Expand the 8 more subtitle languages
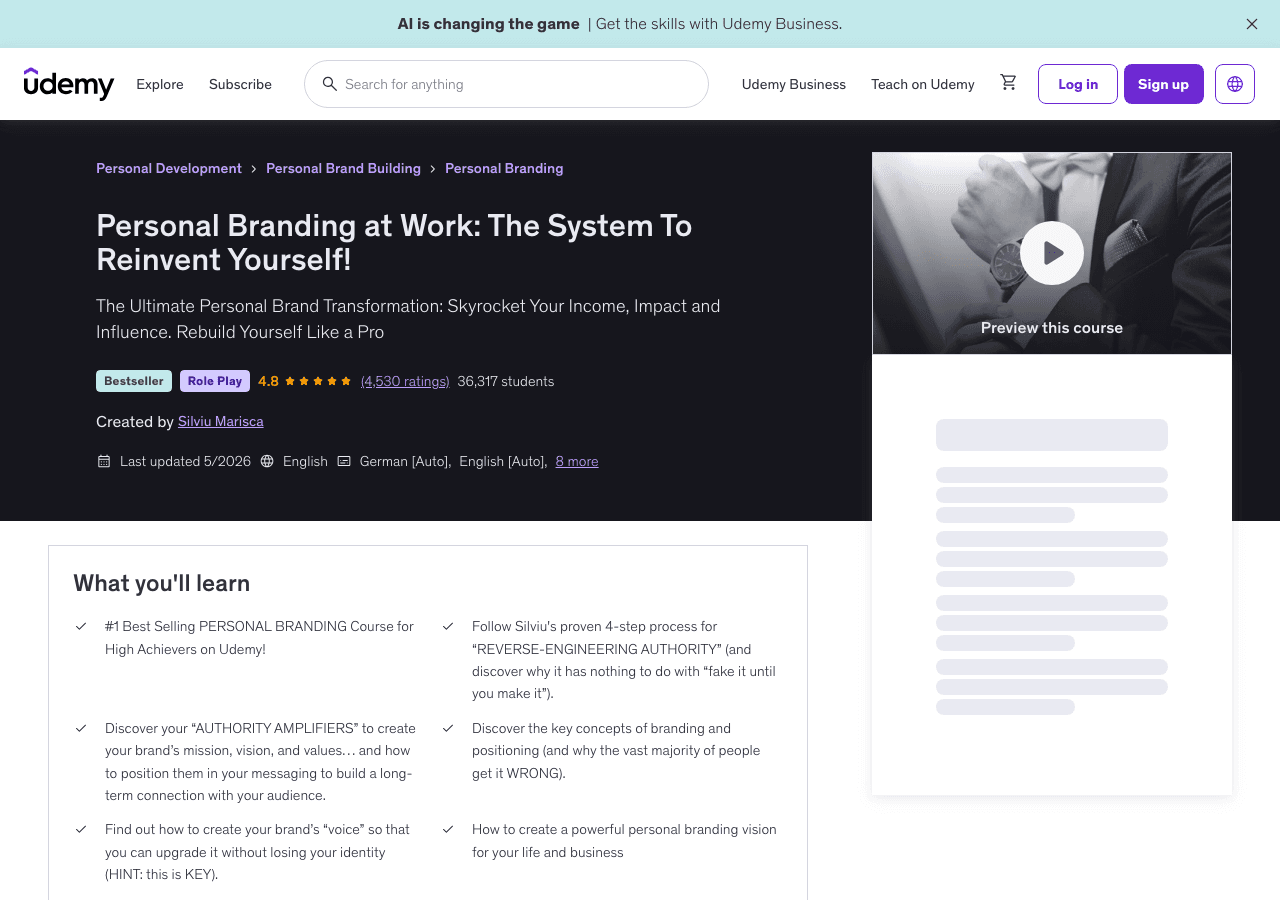The width and height of the screenshot is (1280, 900). pos(577,461)
